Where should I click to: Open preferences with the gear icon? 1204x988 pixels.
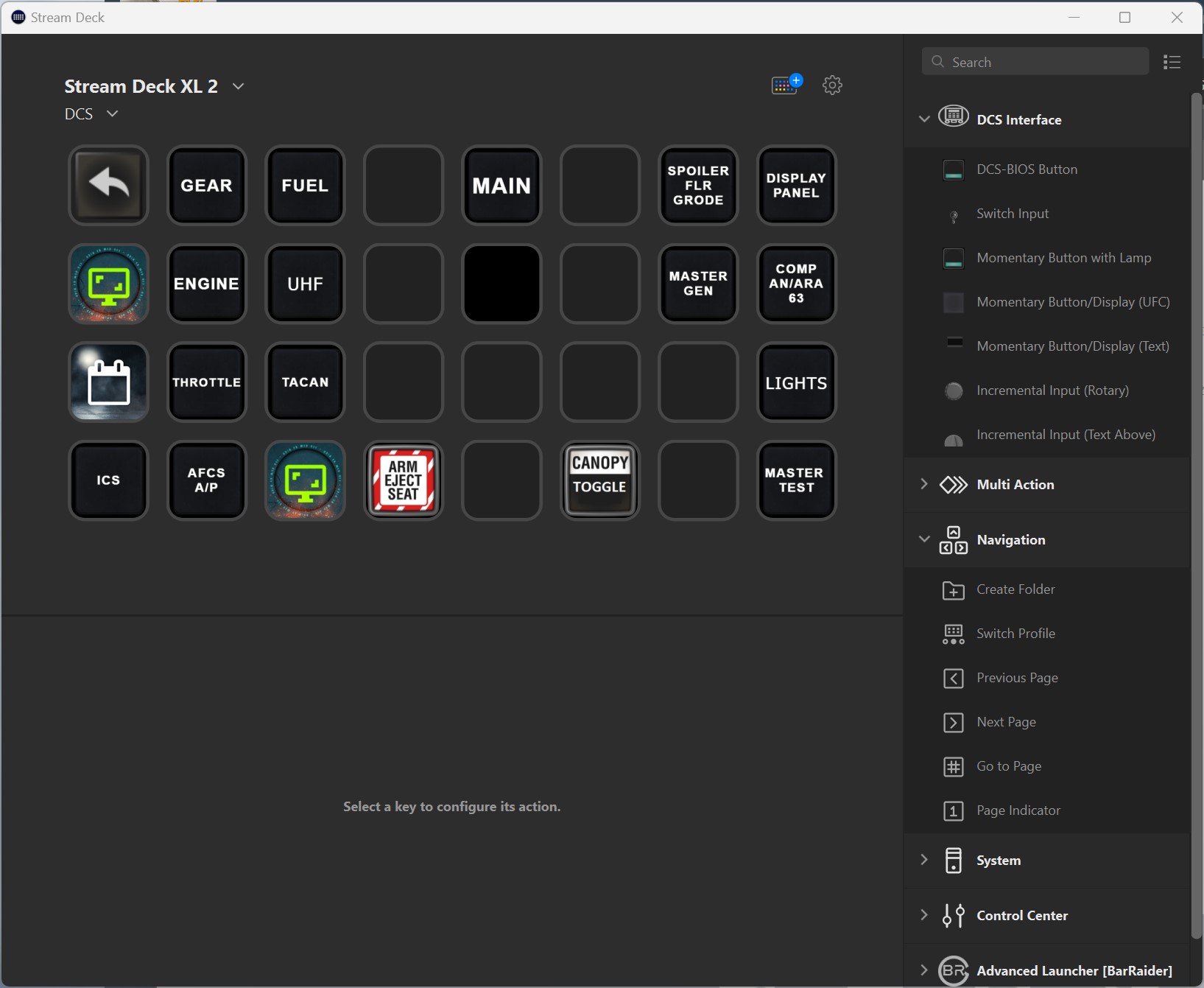832,85
